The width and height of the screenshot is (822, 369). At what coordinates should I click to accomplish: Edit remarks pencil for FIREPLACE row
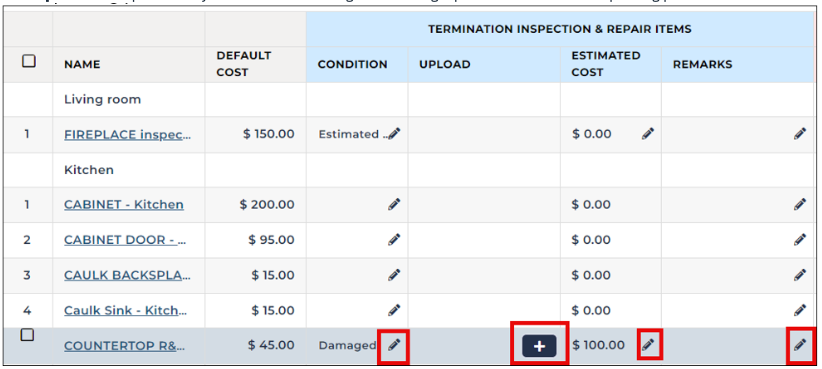[800, 134]
